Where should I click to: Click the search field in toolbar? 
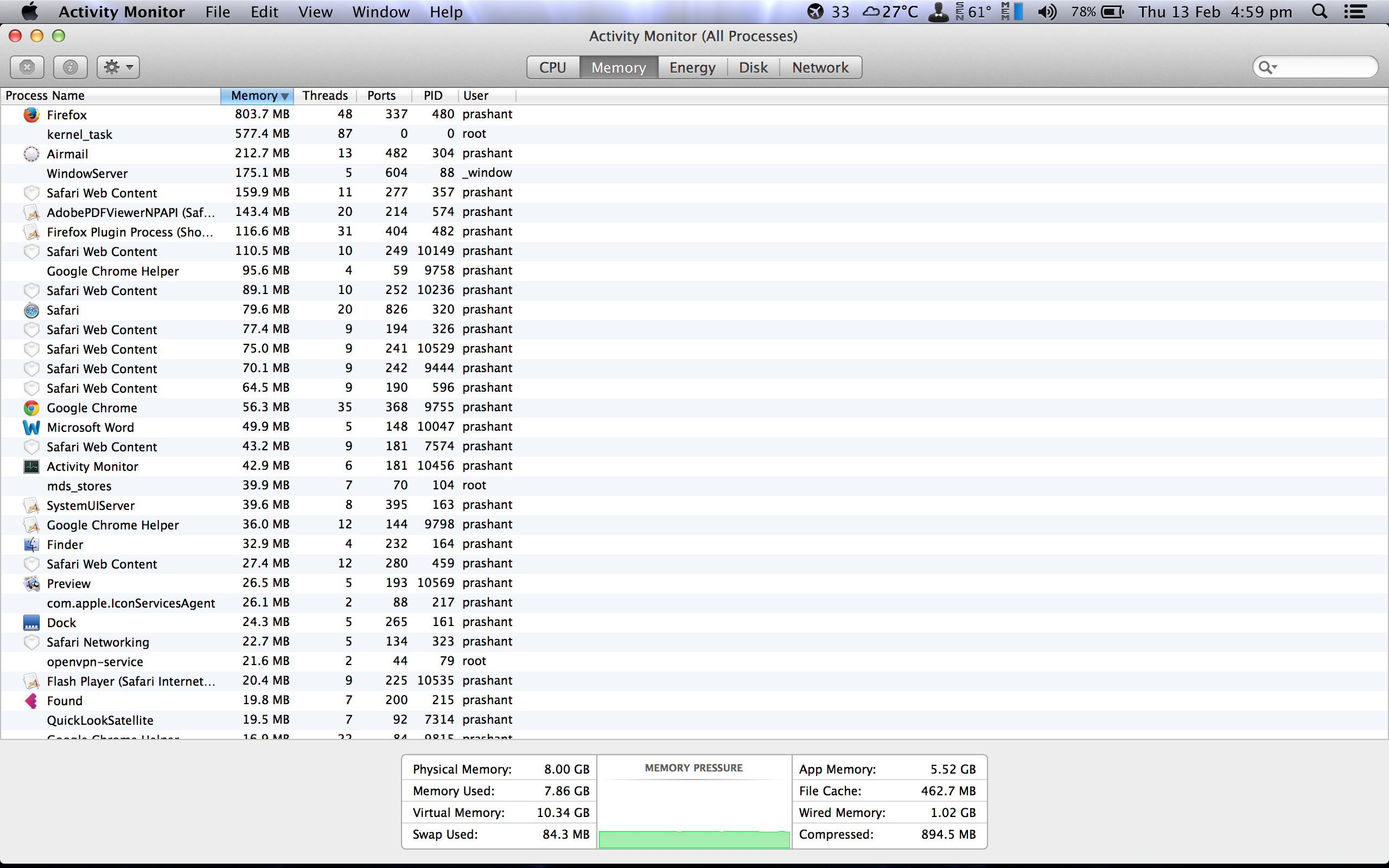click(1315, 67)
